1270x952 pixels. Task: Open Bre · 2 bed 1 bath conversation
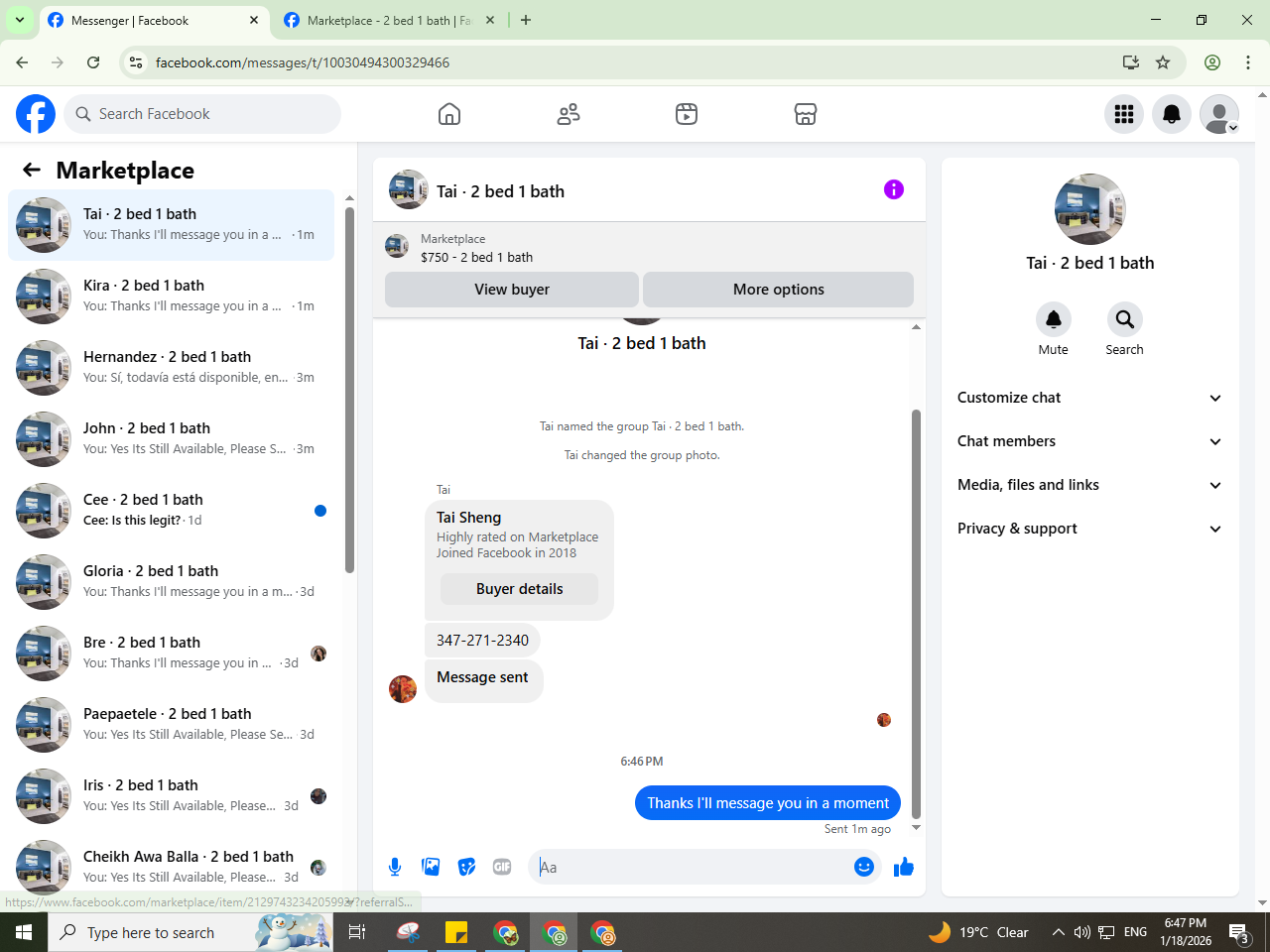[171, 654]
